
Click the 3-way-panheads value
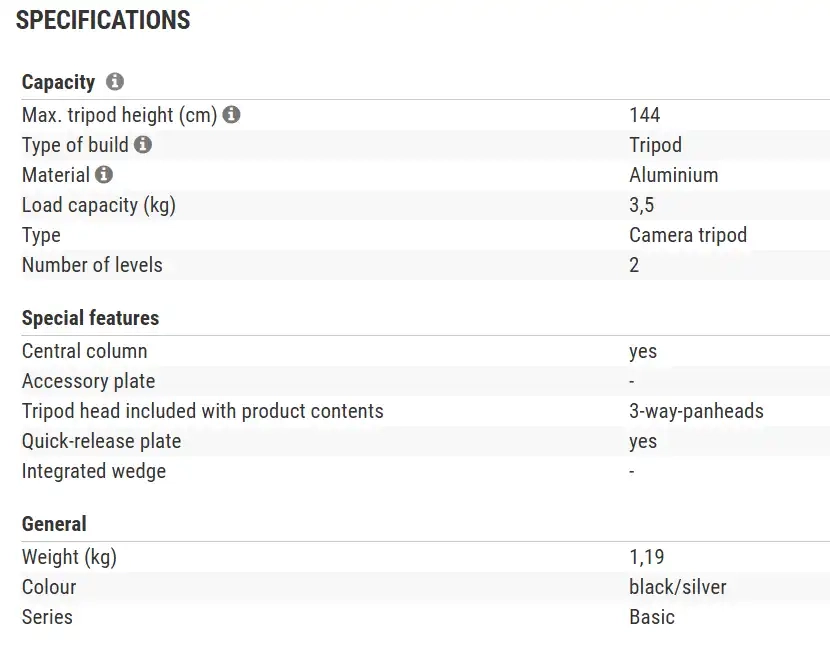tap(696, 411)
